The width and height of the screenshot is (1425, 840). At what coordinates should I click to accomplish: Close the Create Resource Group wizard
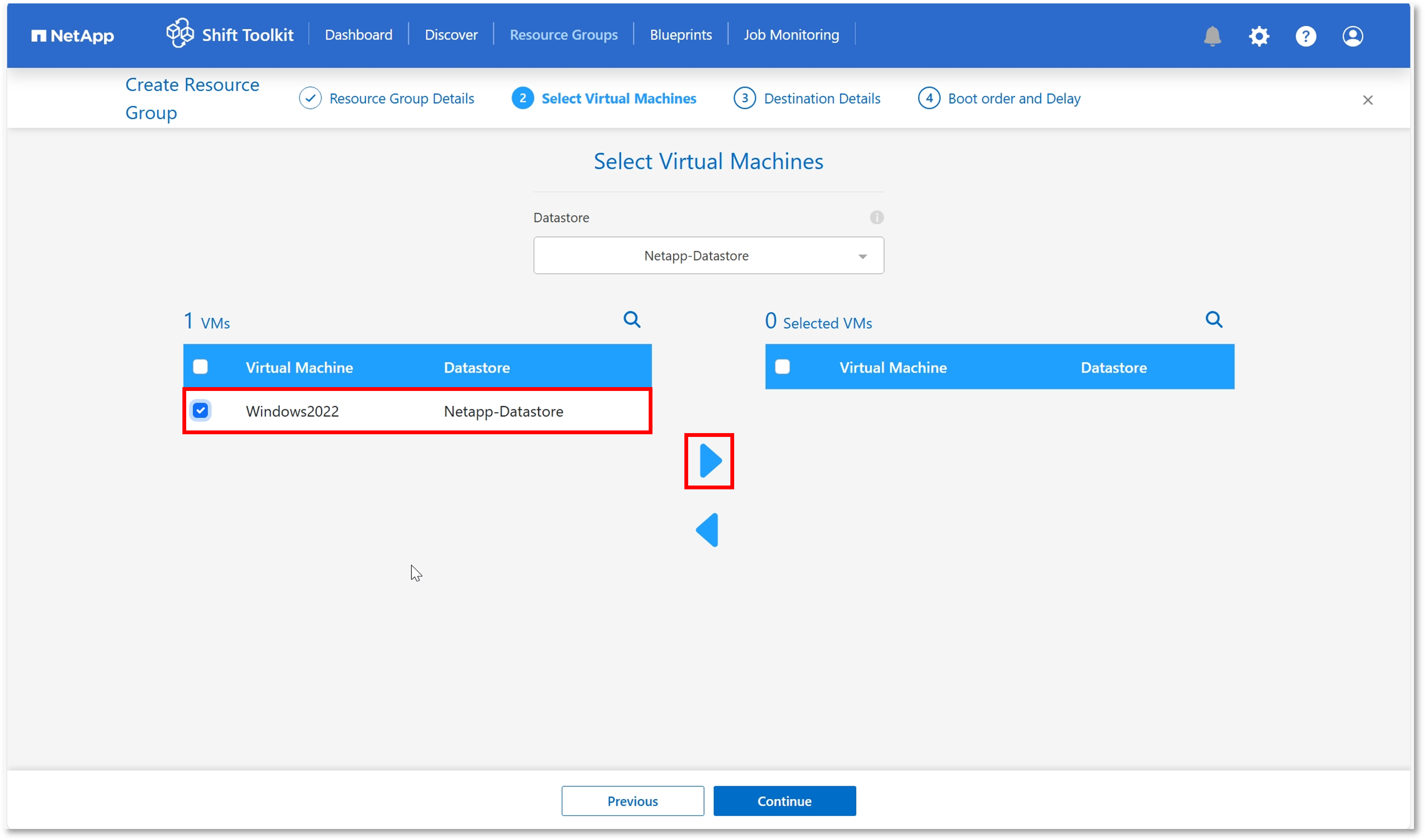pos(1368,100)
